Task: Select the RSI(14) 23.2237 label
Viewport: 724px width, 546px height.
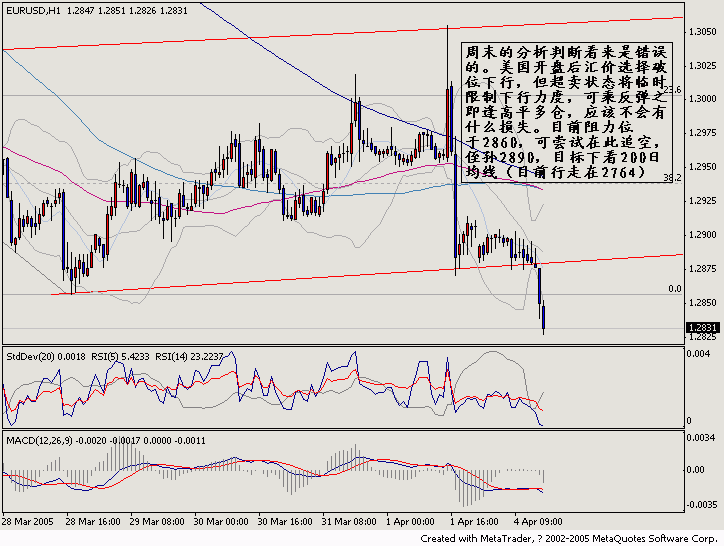Action: (189, 357)
